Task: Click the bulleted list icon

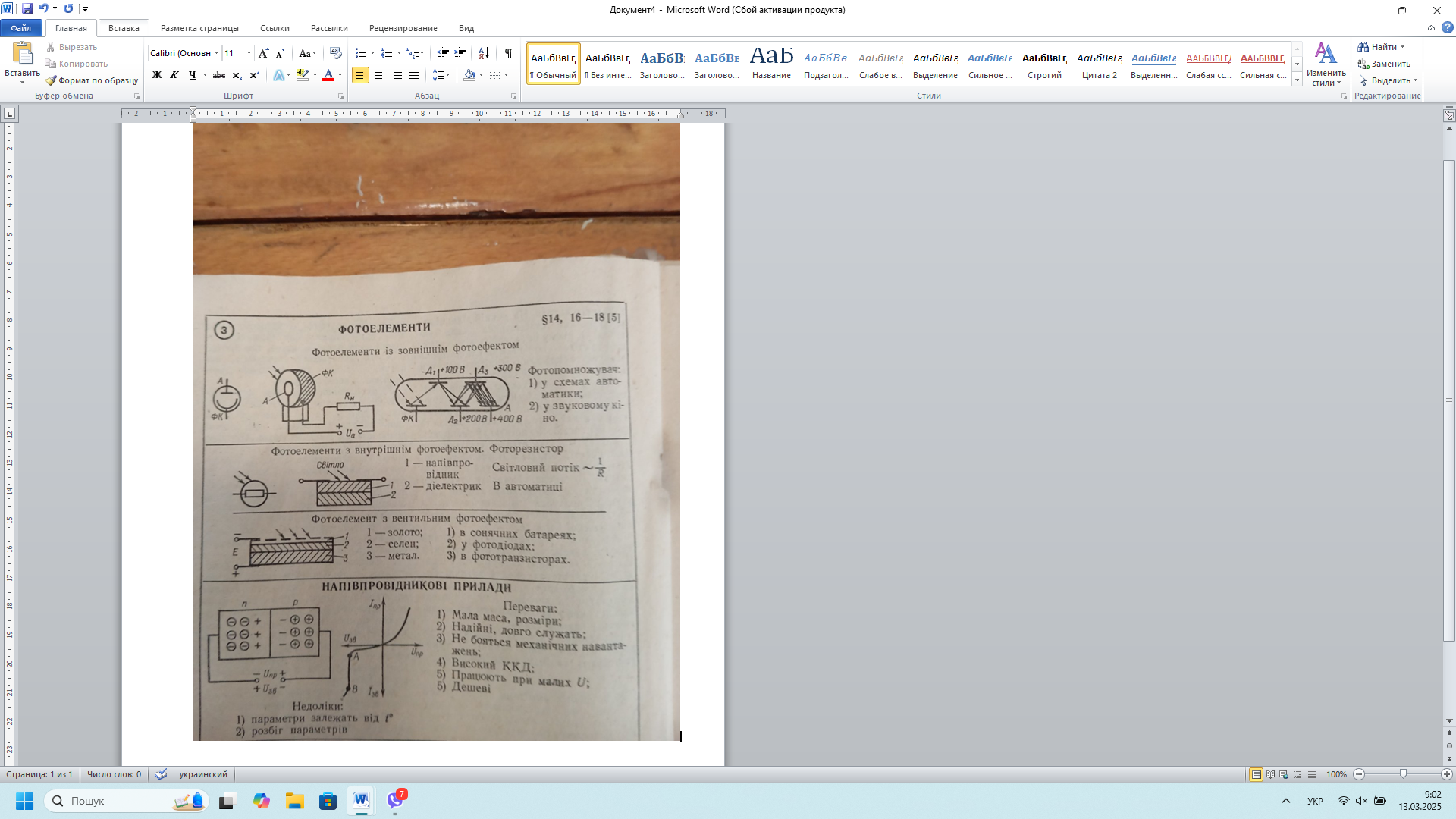Action: coord(361,53)
